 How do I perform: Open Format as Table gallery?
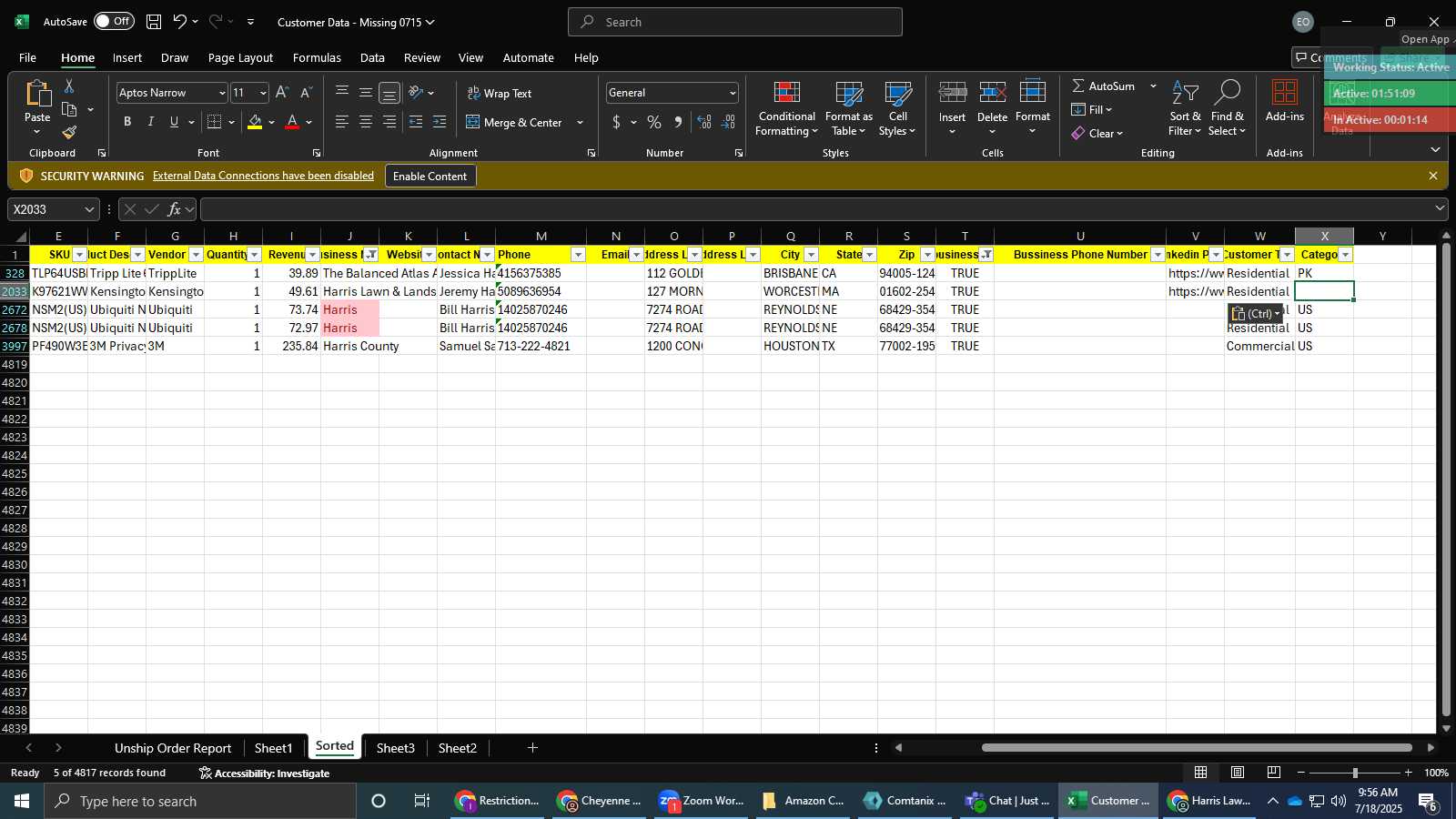pos(848,109)
